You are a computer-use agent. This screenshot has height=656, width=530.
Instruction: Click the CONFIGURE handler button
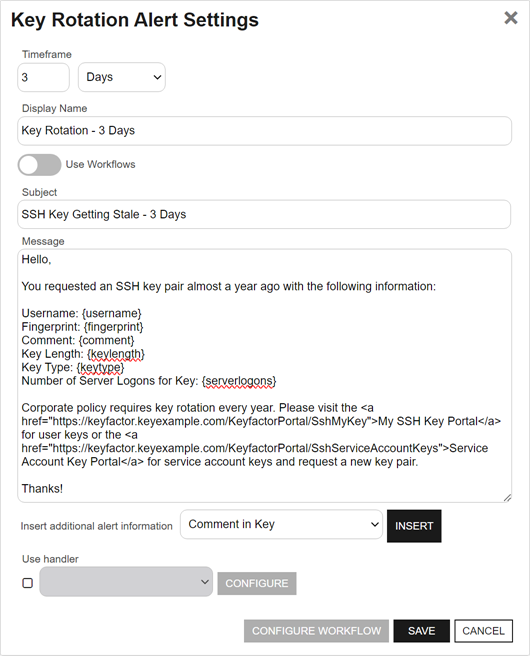pyautogui.click(x=257, y=584)
